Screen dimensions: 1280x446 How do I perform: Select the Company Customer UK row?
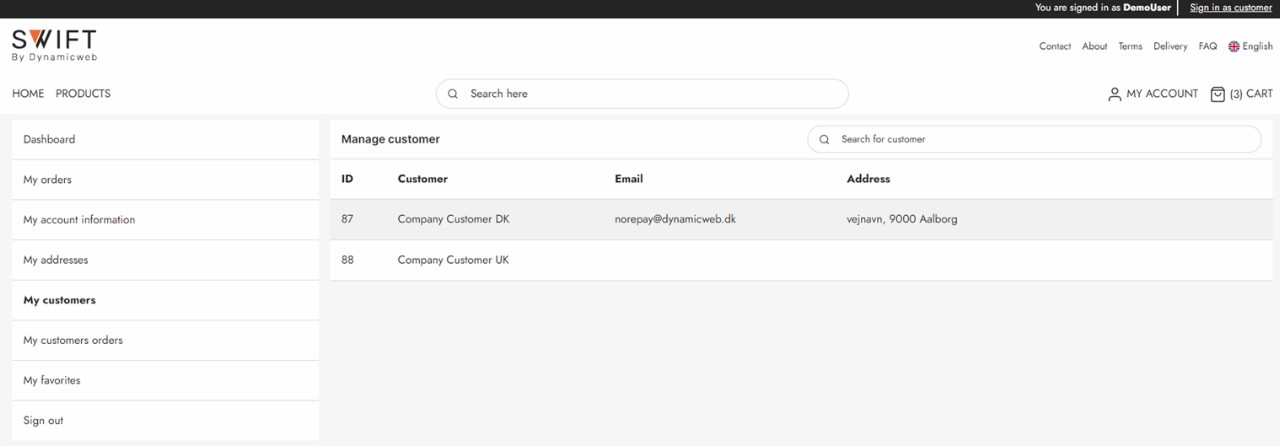tap(453, 260)
